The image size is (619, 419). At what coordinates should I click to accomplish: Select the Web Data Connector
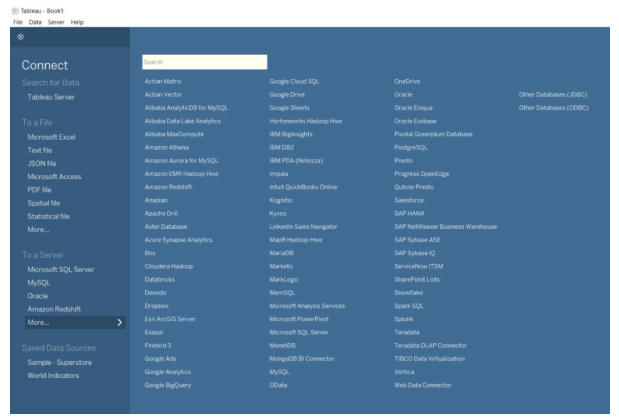(x=422, y=385)
